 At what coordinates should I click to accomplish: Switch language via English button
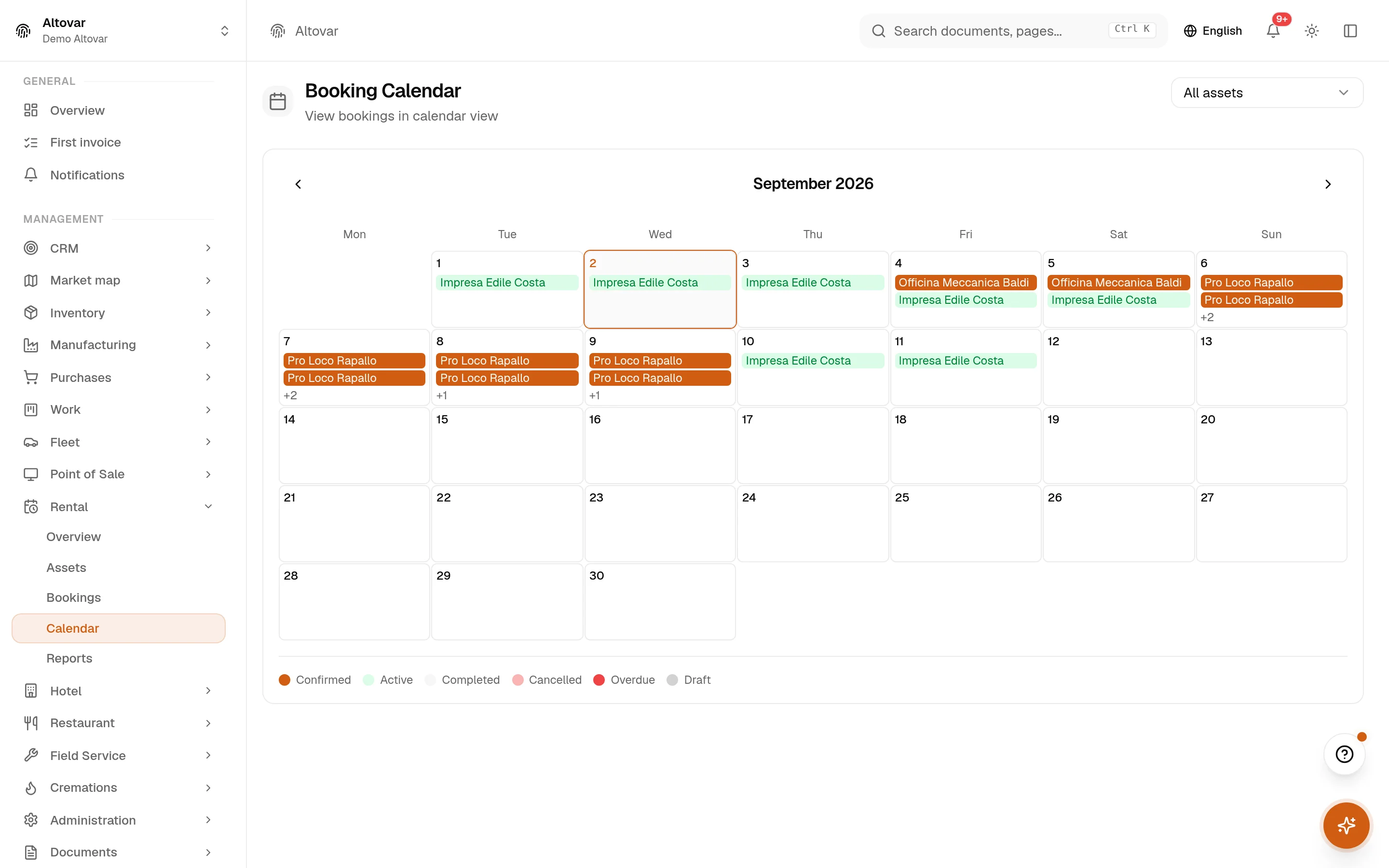pos(1212,30)
